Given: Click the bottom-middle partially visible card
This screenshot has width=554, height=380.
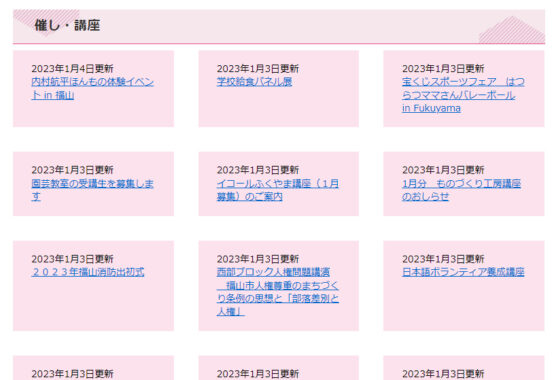Looking at the screenshot, I should [278, 368].
